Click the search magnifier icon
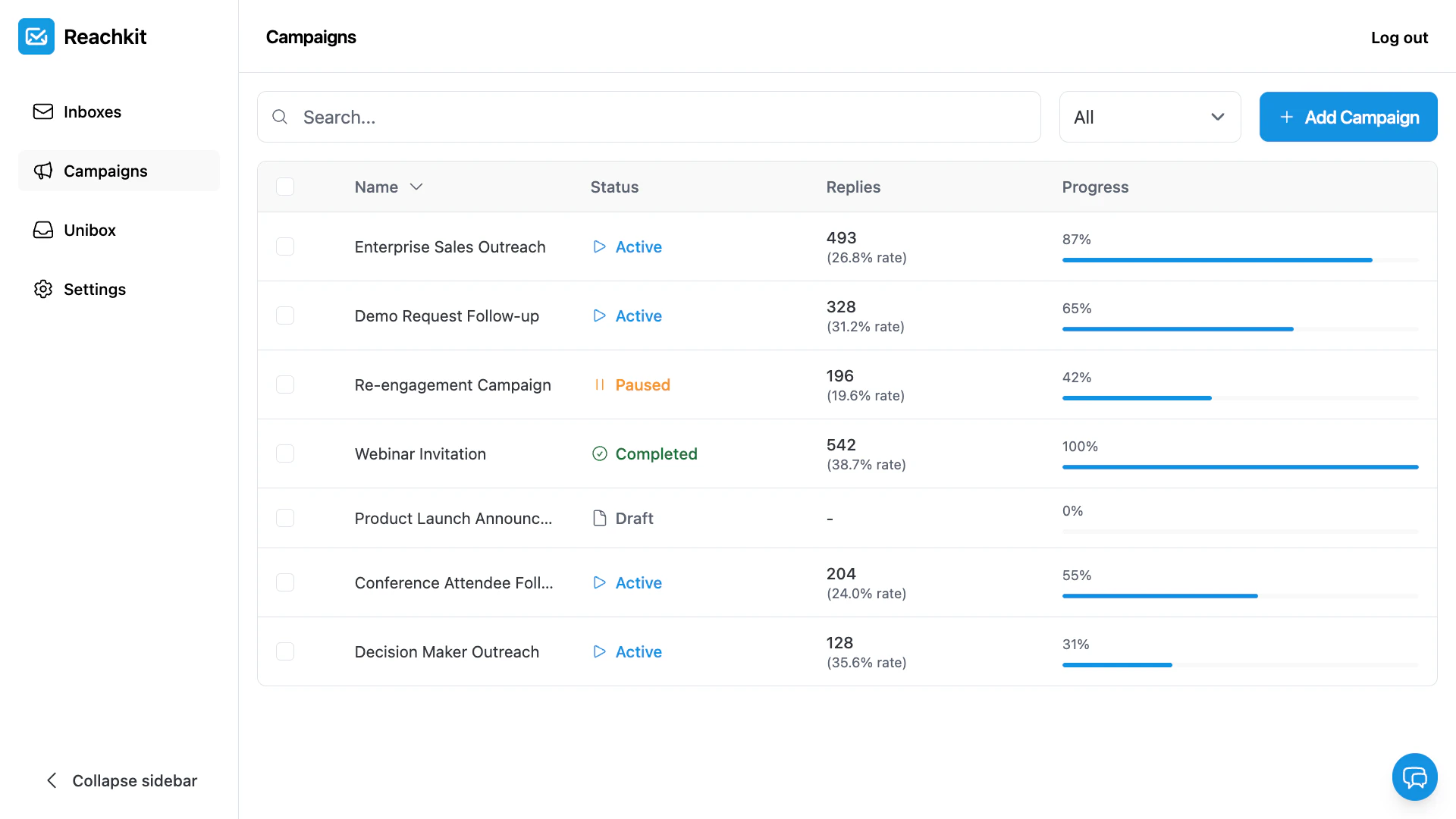The width and height of the screenshot is (1456, 819). pyautogui.click(x=280, y=117)
